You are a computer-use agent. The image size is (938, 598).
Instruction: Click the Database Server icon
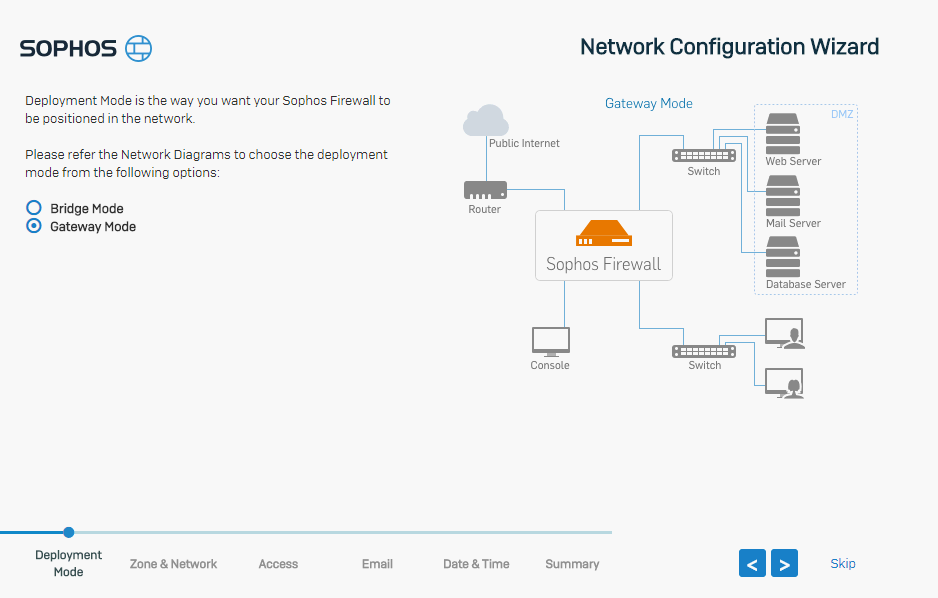[783, 257]
